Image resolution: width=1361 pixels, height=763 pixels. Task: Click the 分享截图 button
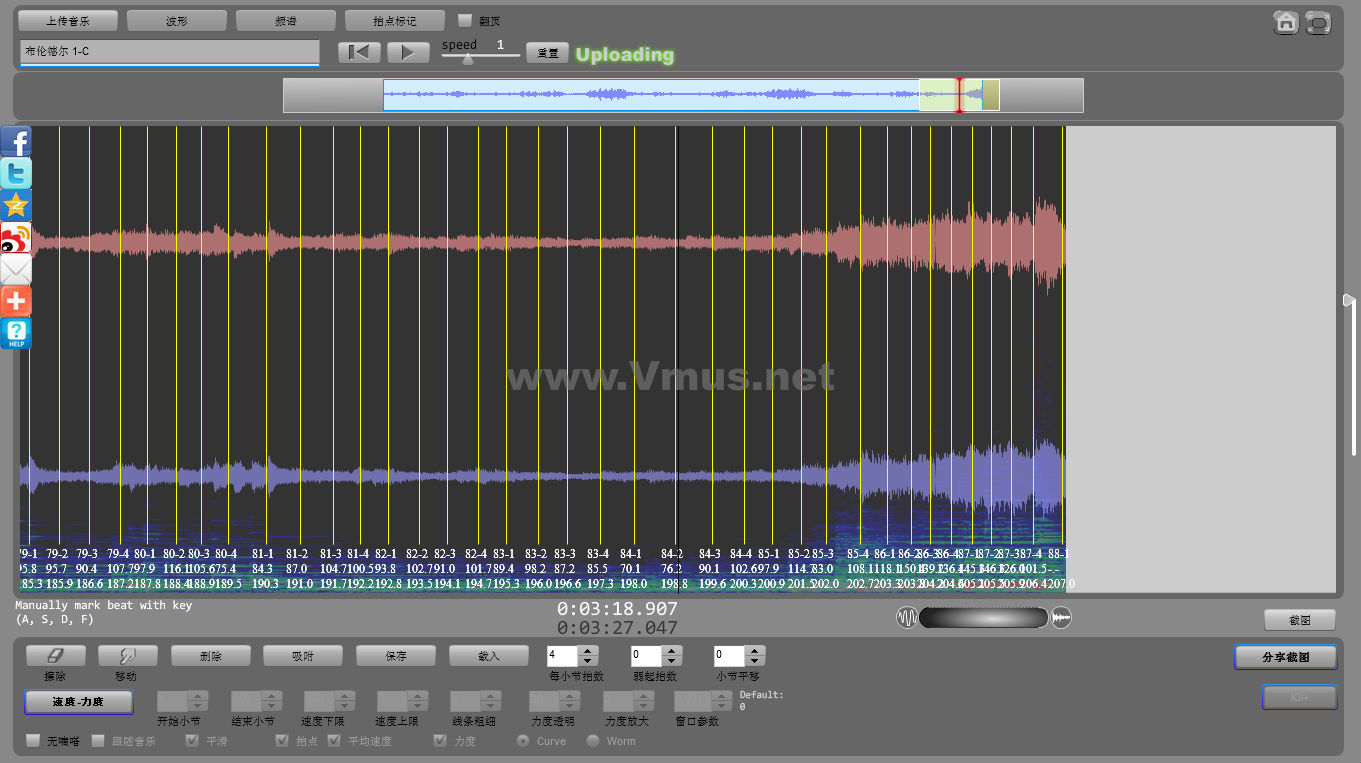pyautogui.click(x=1285, y=657)
